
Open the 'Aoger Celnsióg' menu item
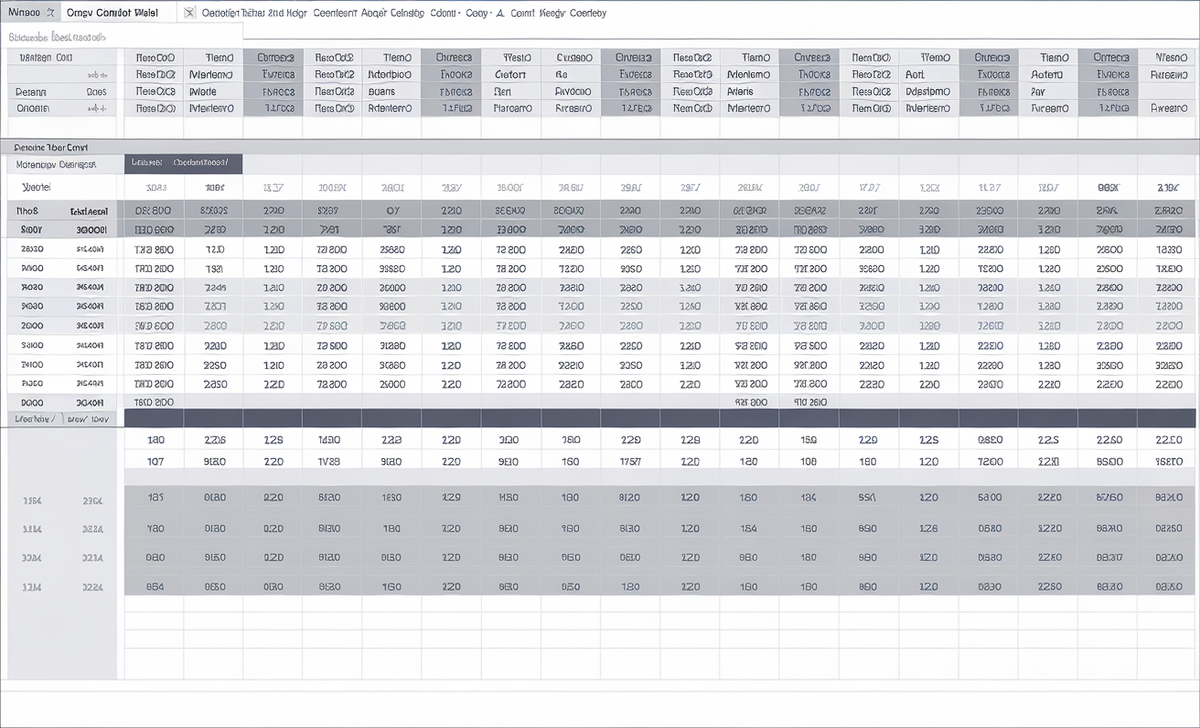pos(391,13)
